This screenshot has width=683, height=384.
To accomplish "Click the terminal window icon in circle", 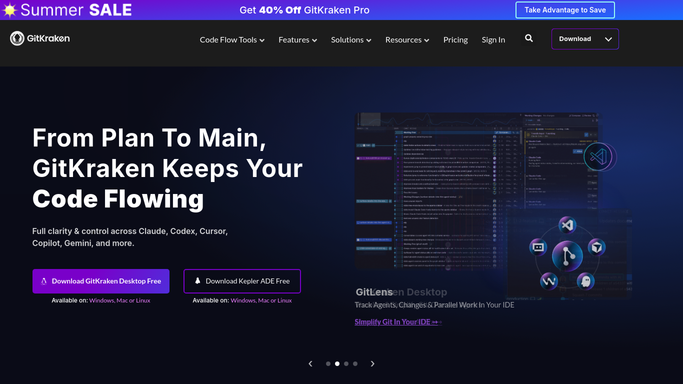I will coord(538,247).
